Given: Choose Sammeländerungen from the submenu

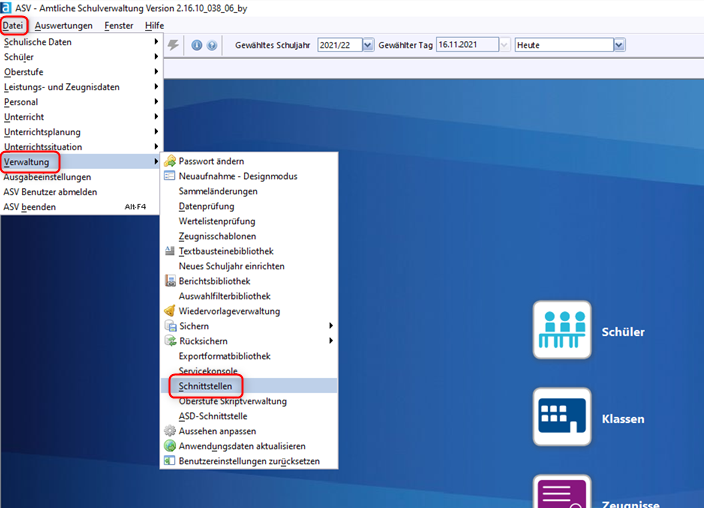Looking at the screenshot, I should click(249, 191).
